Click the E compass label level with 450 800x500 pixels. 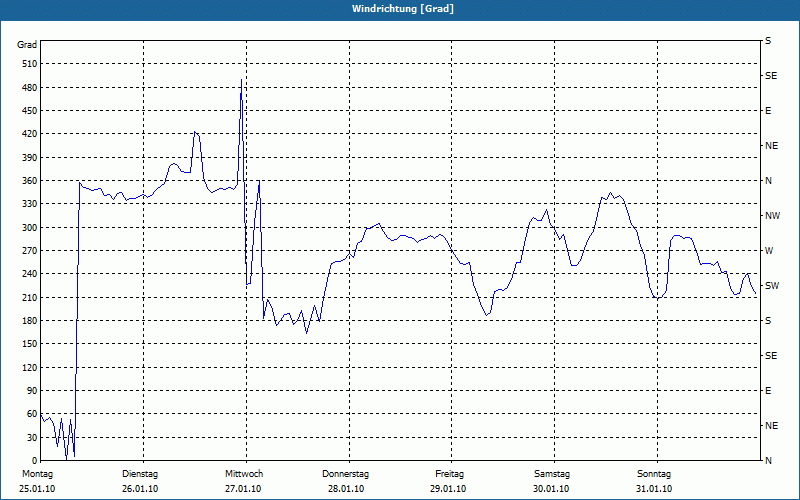768,111
